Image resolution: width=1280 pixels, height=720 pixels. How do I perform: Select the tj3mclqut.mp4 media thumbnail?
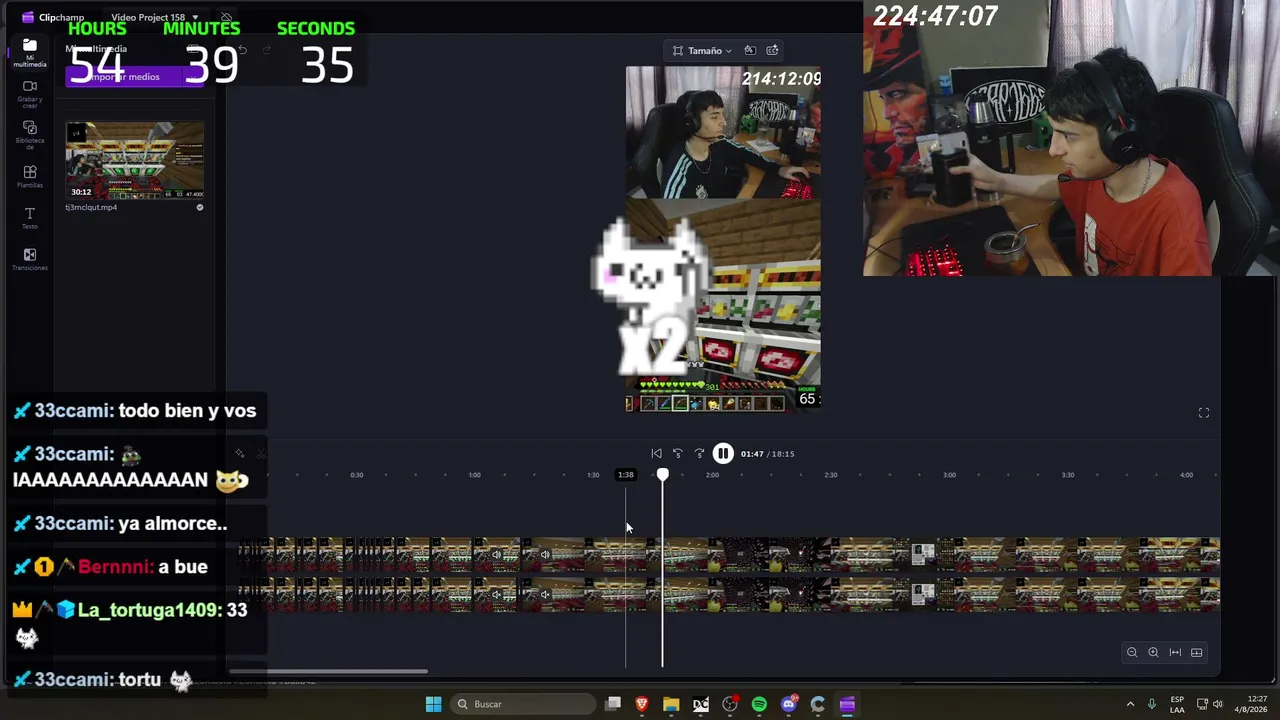[134, 161]
